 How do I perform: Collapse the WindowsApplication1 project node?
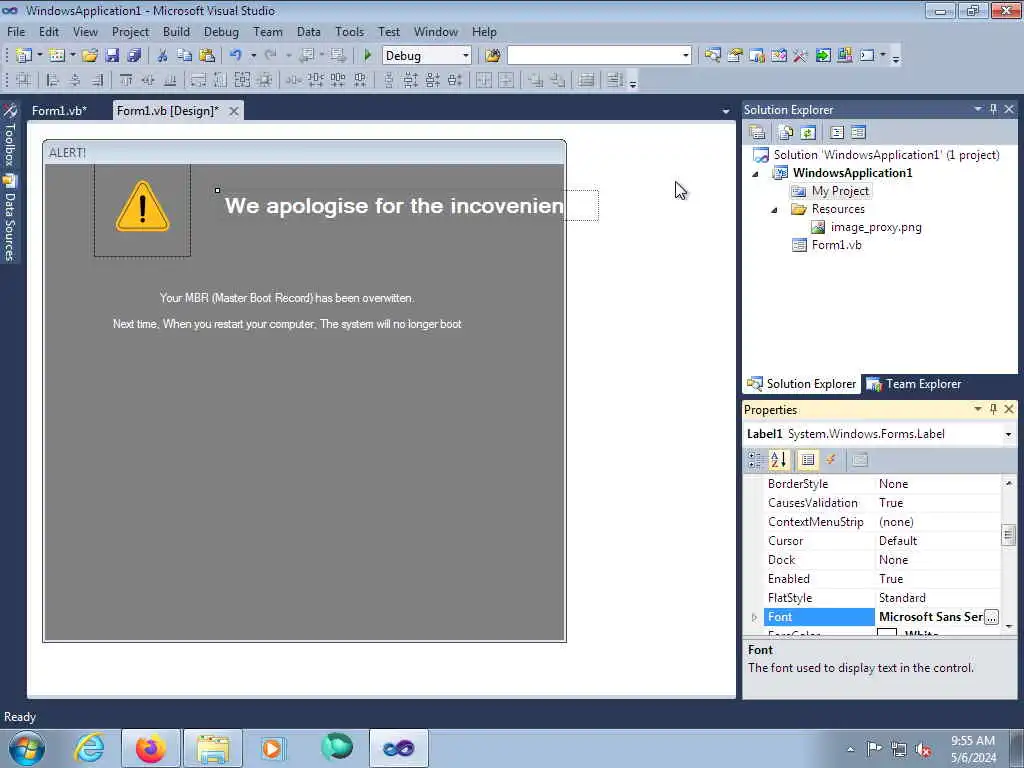[756, 174]
